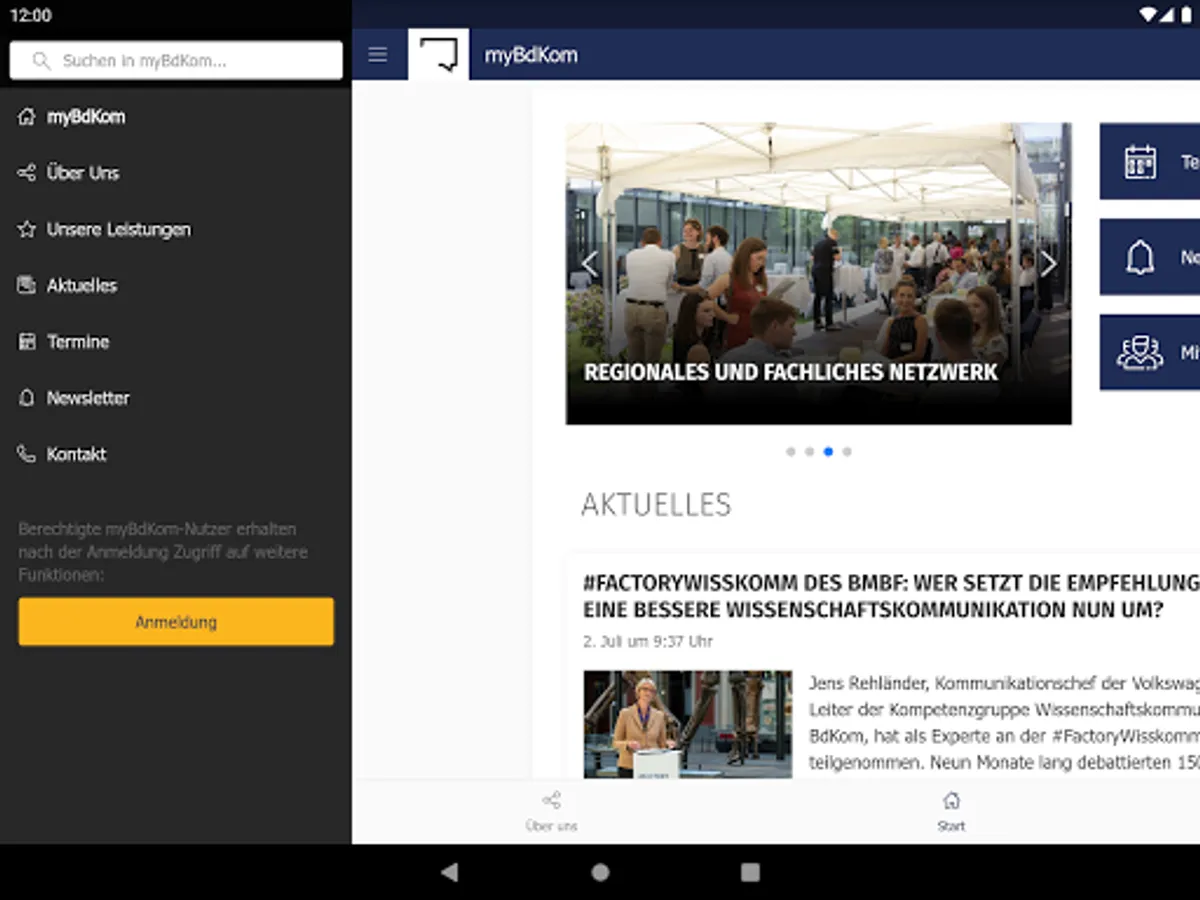Open the calendar tile on the right

1150,162
